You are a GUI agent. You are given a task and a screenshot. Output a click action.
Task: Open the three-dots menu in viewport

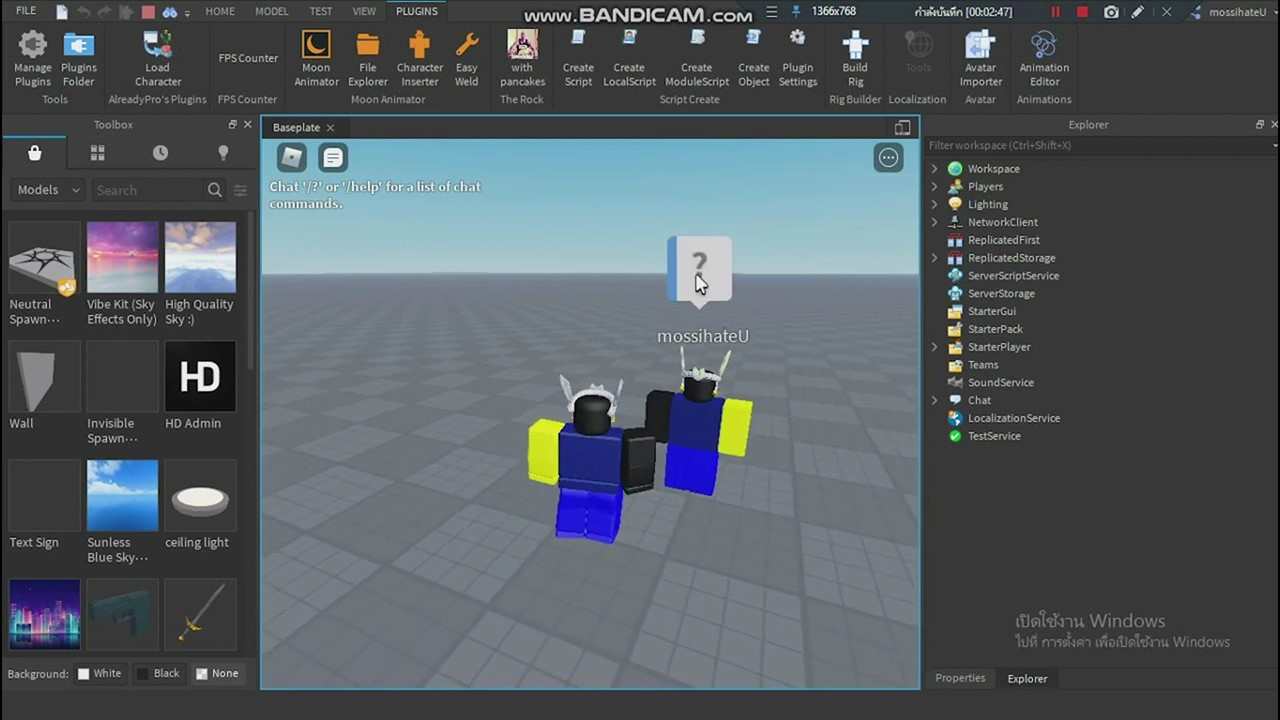(x=888, y=157)
